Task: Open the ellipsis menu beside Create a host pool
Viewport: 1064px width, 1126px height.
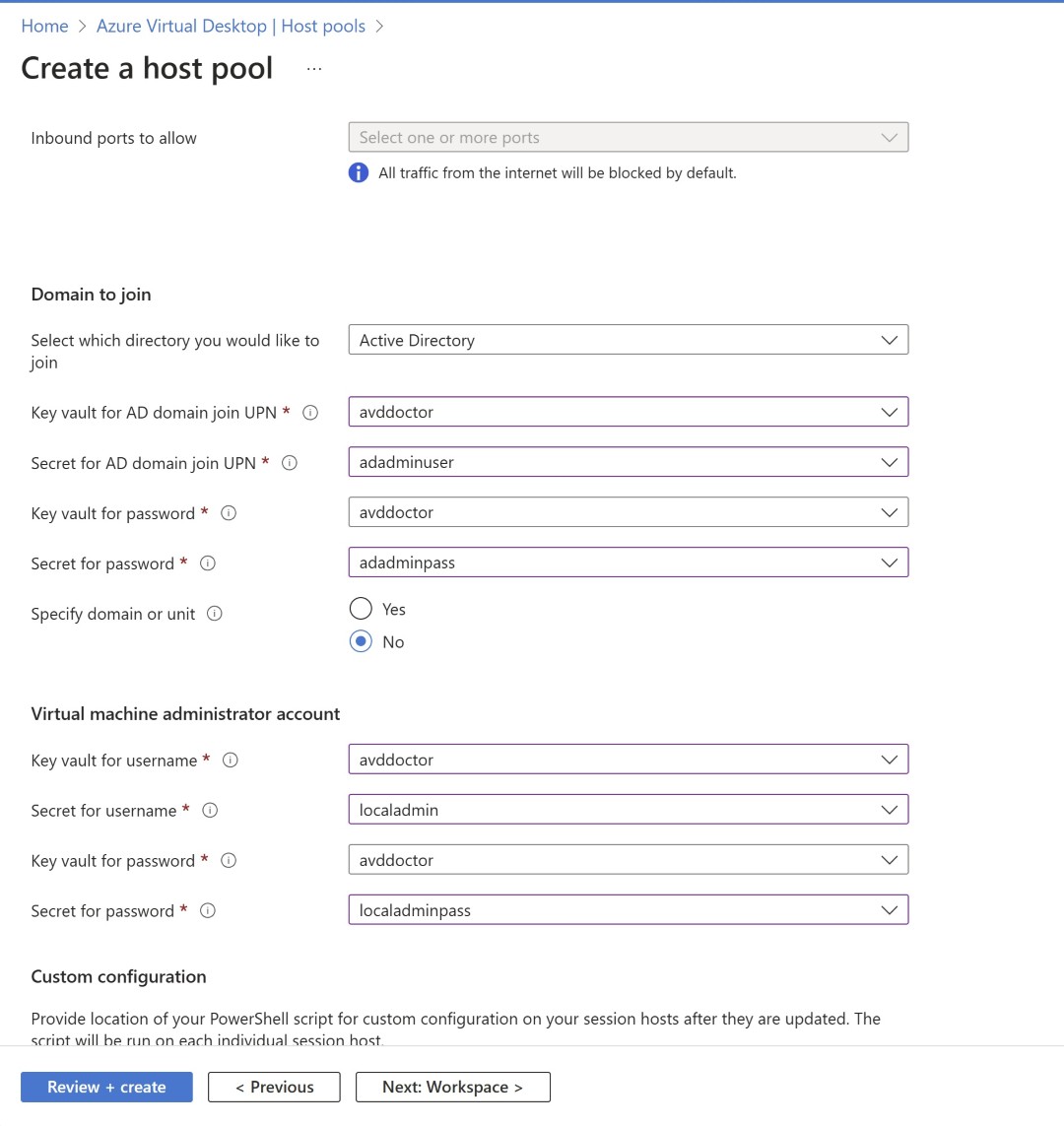Action: 314,69
